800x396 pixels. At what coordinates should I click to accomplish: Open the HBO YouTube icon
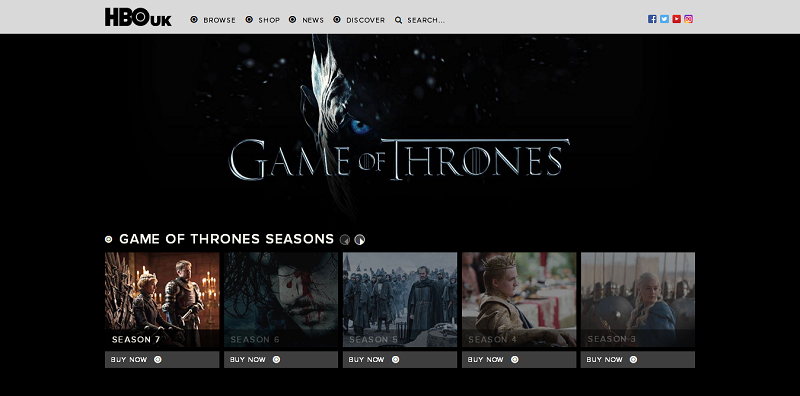[x=677, y=19]
